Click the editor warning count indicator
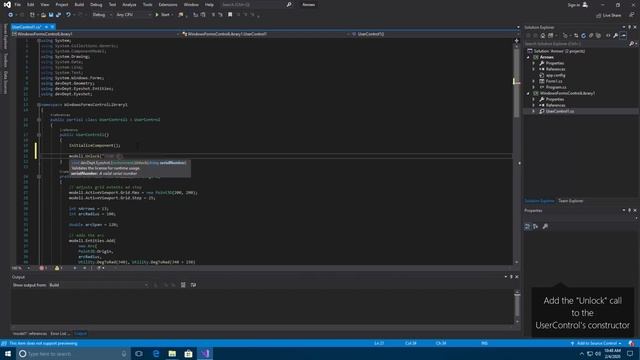Screen dimensions: 640x360 click(x=58, y=268)
